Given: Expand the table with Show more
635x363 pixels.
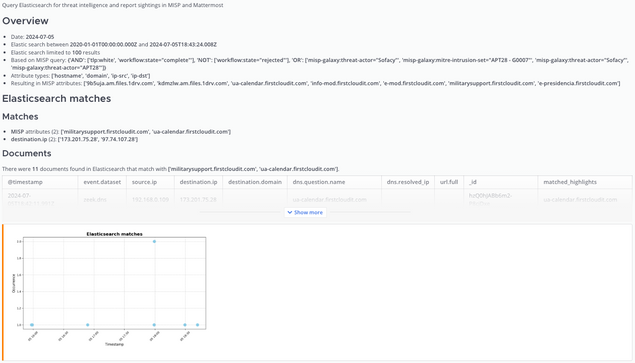Looking at the screenshot, I should pos(305,212).
